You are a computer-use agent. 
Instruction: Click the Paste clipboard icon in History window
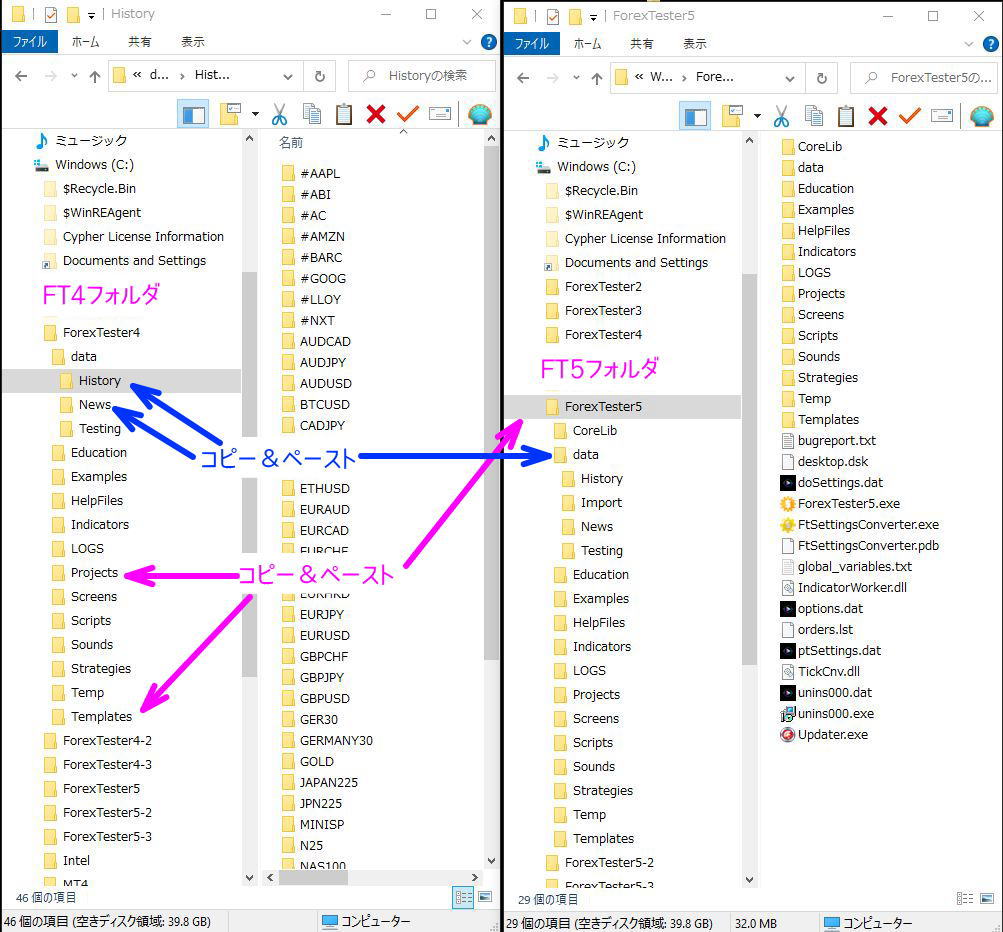[344, 114]
